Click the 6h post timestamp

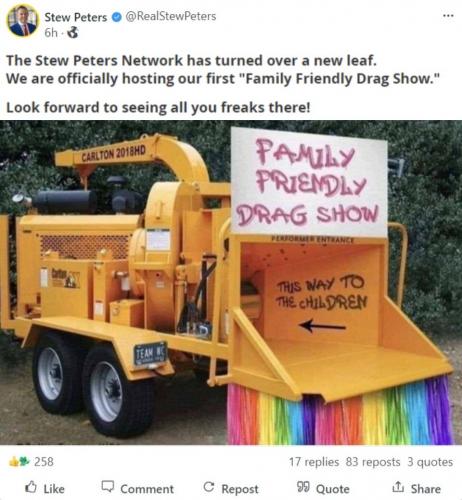point(51,33)
